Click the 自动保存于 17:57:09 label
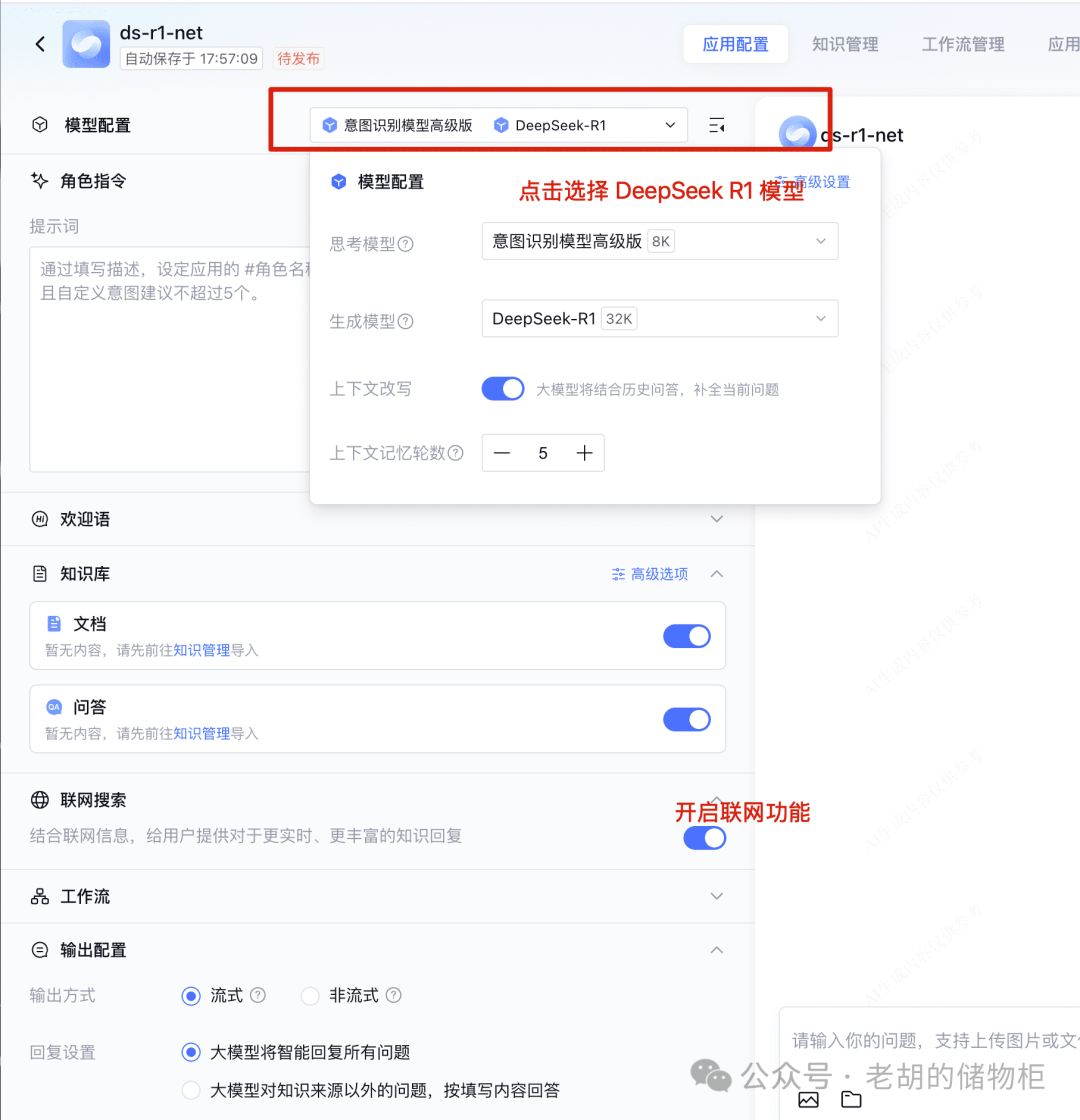This screenshot has width=1080, height=1120. pyautogui.click(x=191, y=59)
